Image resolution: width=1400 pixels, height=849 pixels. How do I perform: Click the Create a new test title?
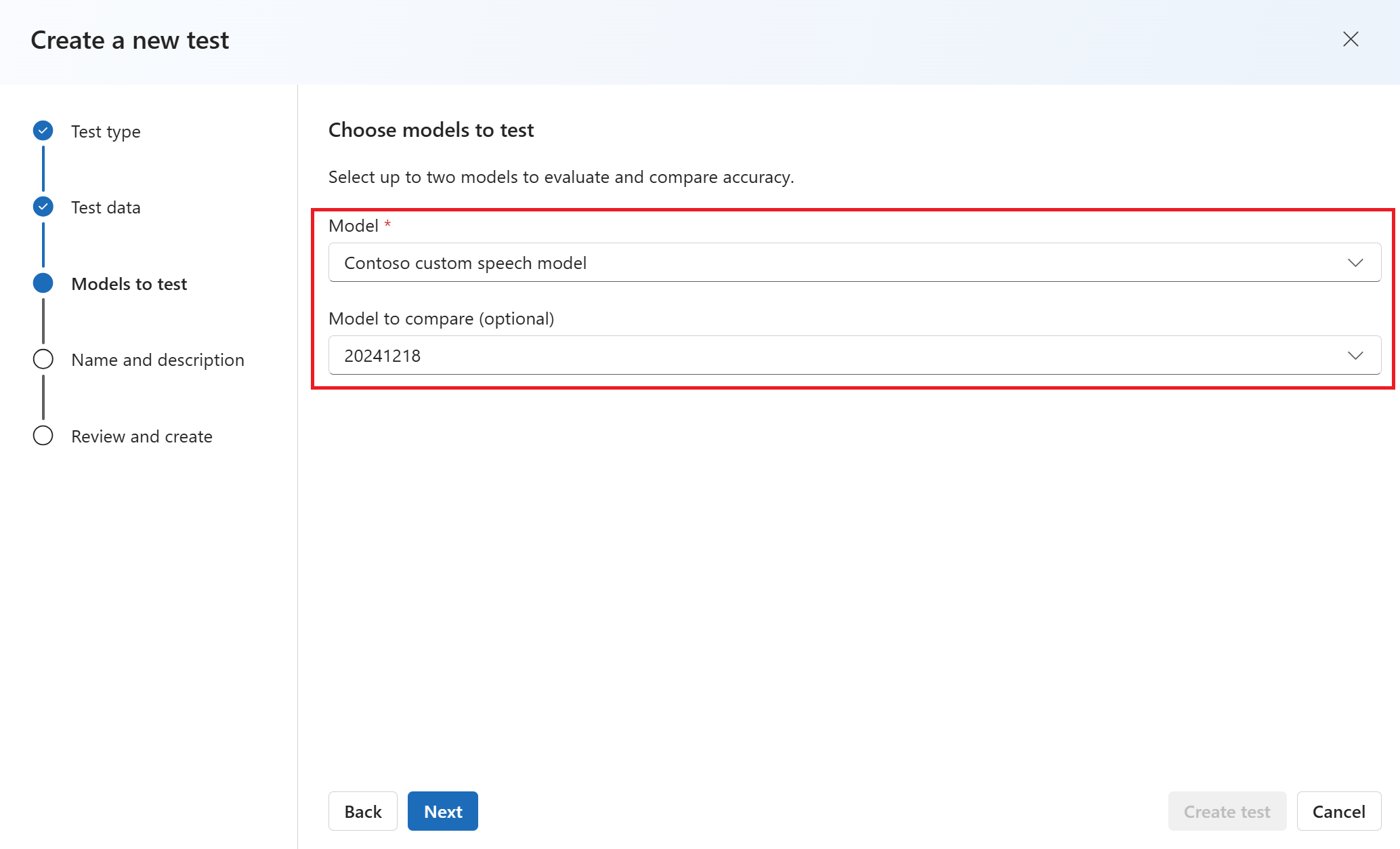coord(130,40)
